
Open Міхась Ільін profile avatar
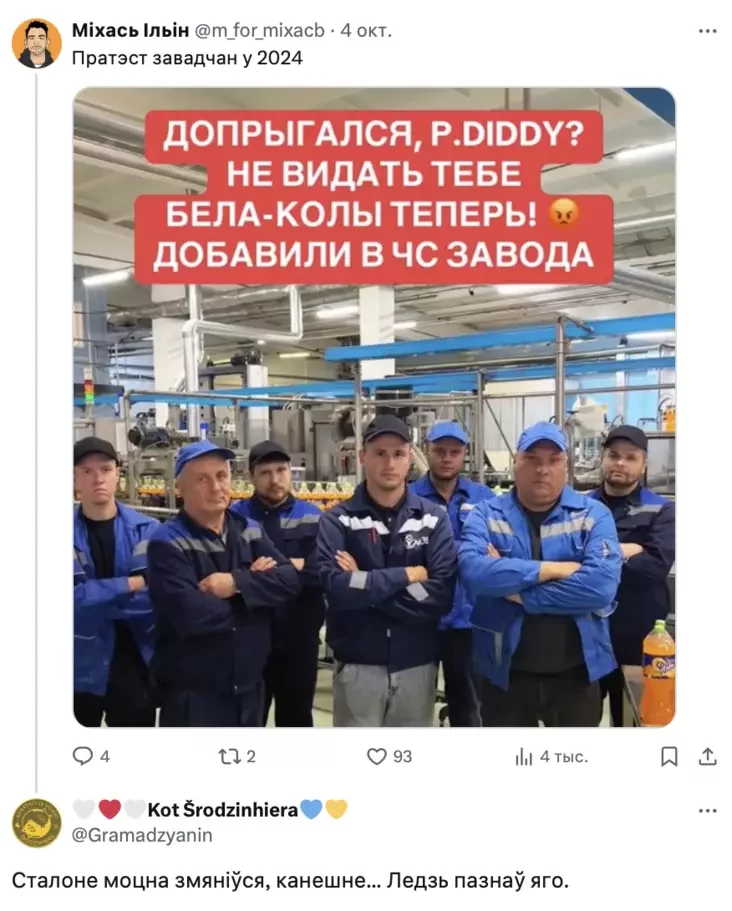click(37, 44)
